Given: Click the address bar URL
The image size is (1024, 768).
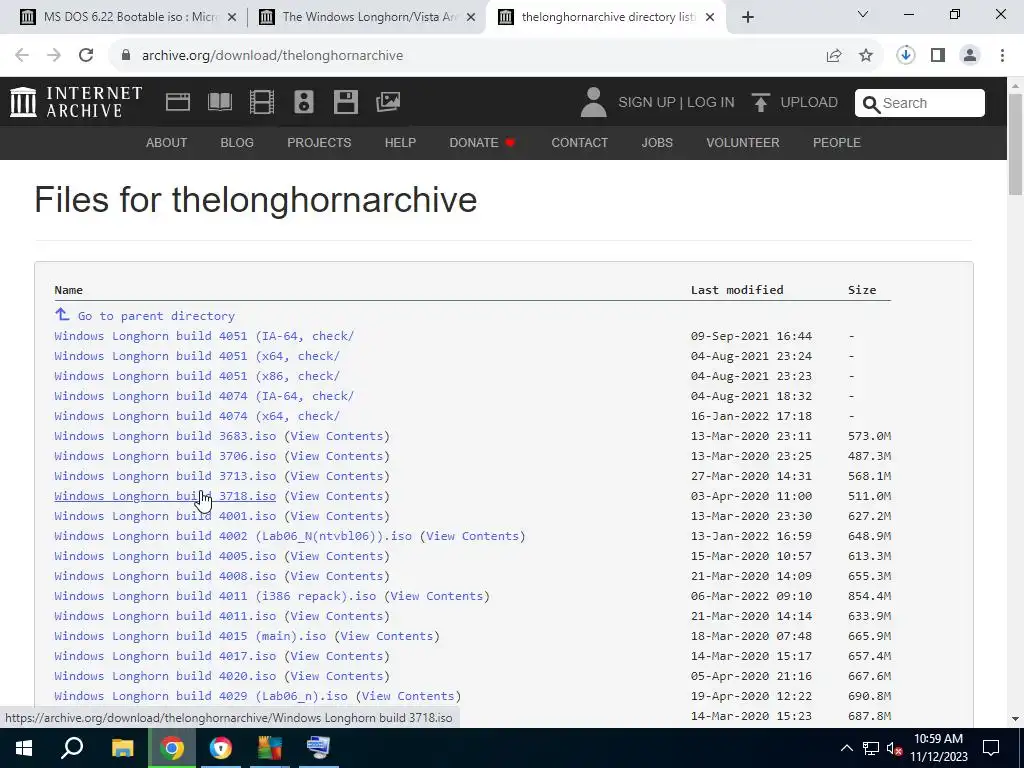Looking at the screenshot, I should pos(272,56).
